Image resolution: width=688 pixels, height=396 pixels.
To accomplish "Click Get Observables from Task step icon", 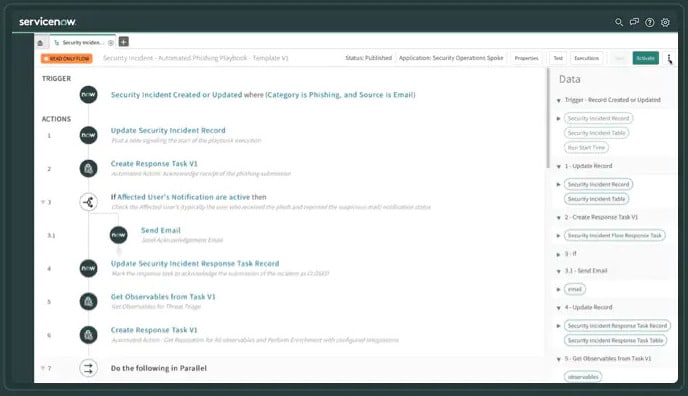I will 89,302.
